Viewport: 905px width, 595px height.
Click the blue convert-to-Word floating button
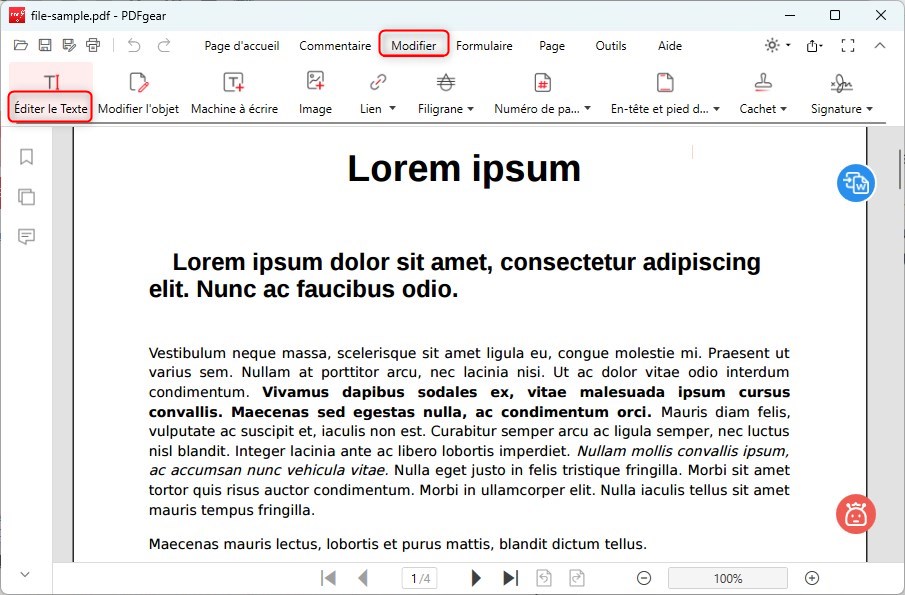(x=856, y=182)
